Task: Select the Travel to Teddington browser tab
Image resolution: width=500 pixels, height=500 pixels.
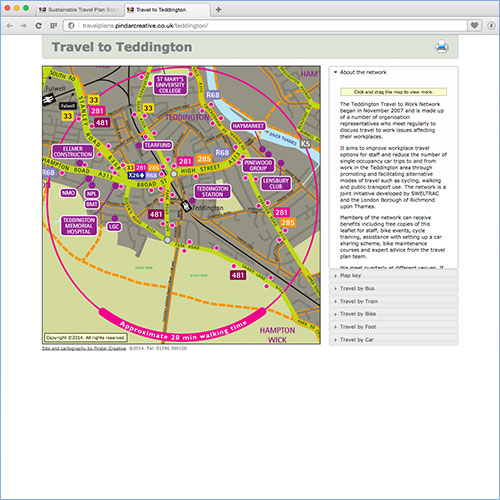Action: (168, 10)
